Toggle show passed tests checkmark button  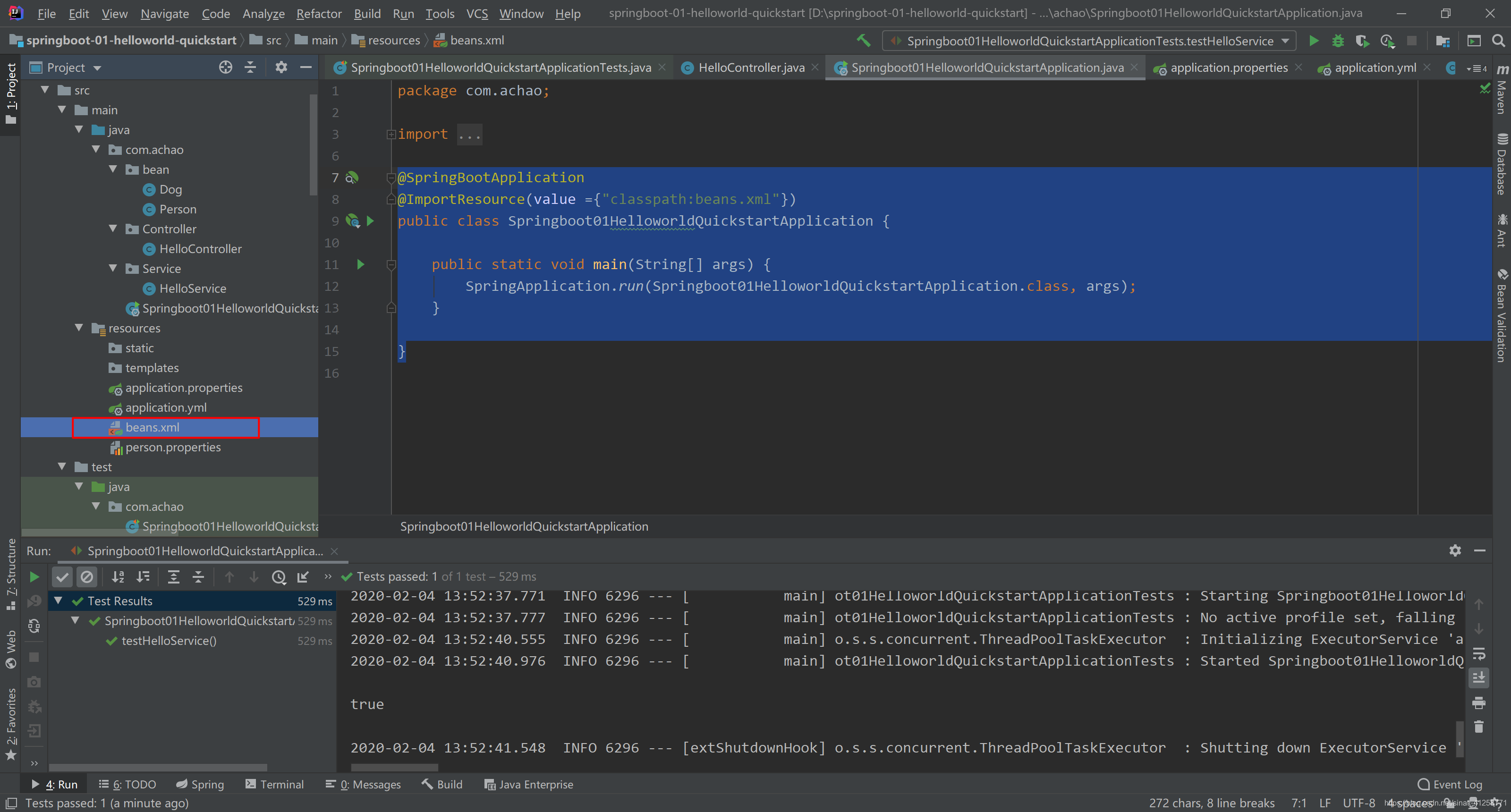pyautogui.click(x=62, y=577)
